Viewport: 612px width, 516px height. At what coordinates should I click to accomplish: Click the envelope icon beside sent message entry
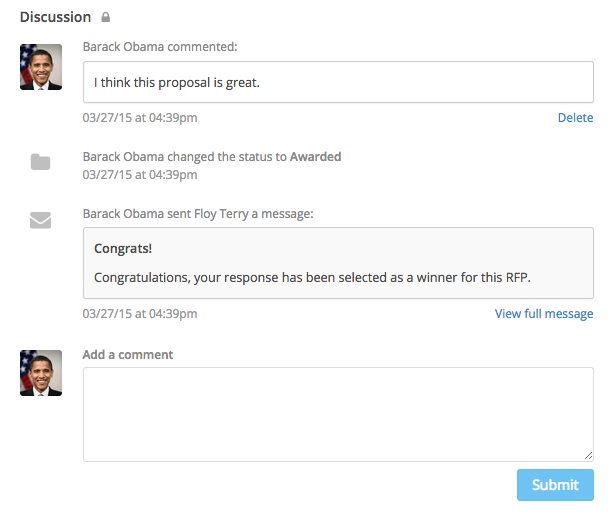[41, 220]
